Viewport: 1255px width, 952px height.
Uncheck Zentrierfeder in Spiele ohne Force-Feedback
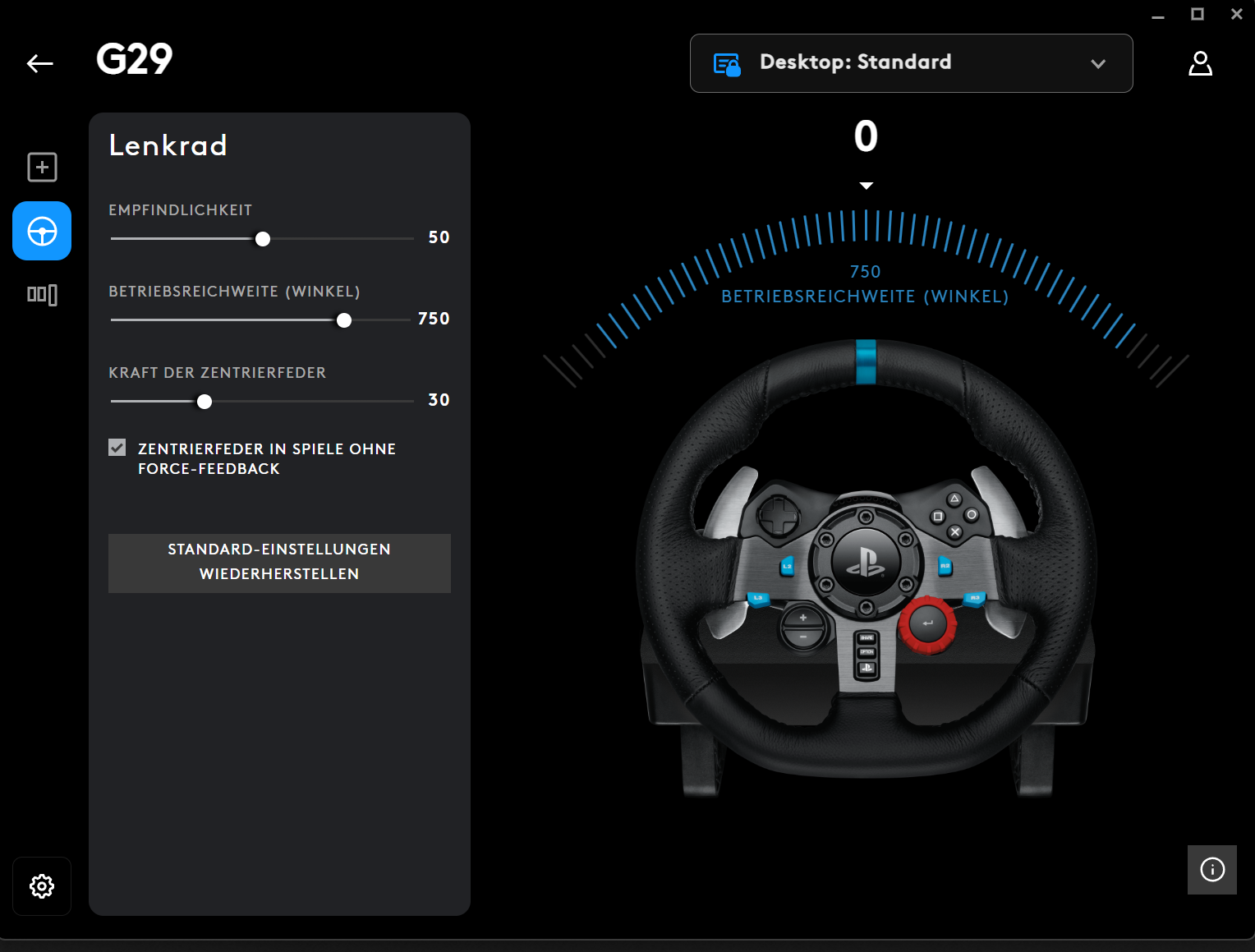point(117,448)
